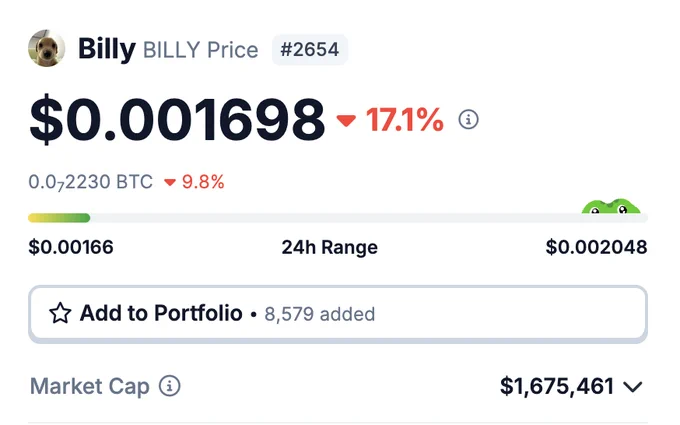
Task: Select the #2654 rank badge
Action: [x=310, y=49]
